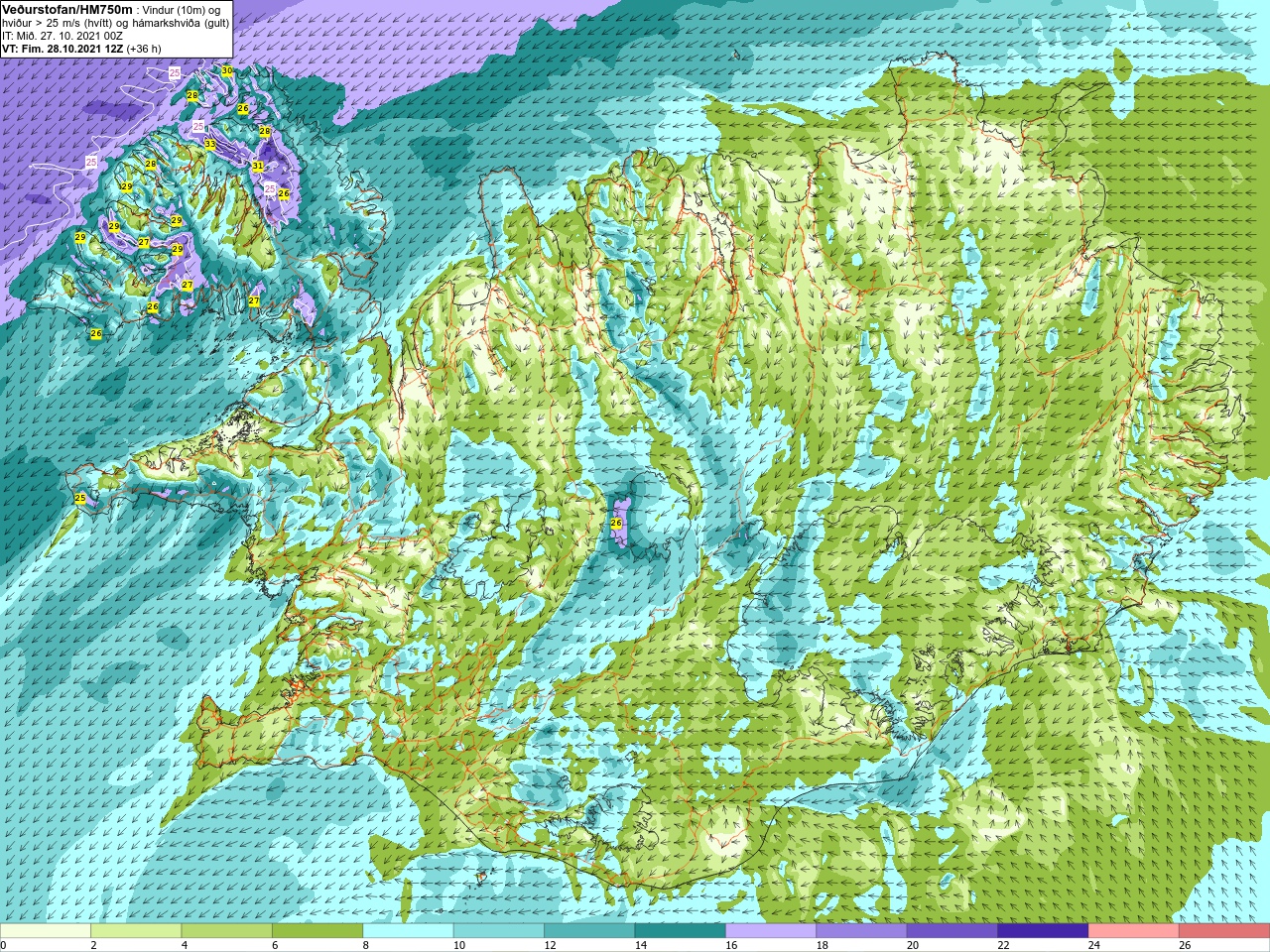
Task: Click the "VT: Fim. 28.10.2021 12Z" valid time
Action: pos(63,49)
